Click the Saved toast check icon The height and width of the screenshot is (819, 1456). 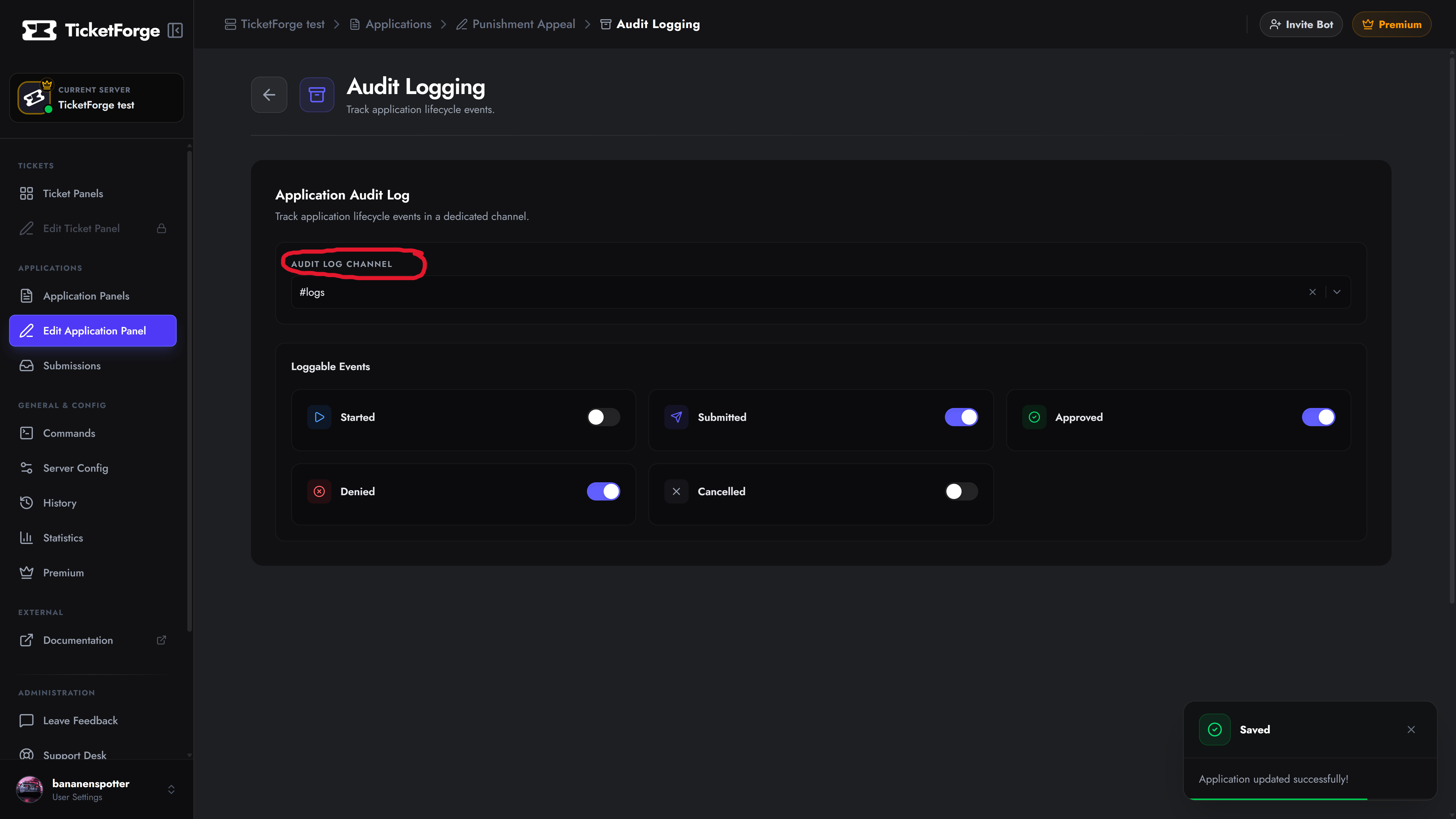point(1215,730)
